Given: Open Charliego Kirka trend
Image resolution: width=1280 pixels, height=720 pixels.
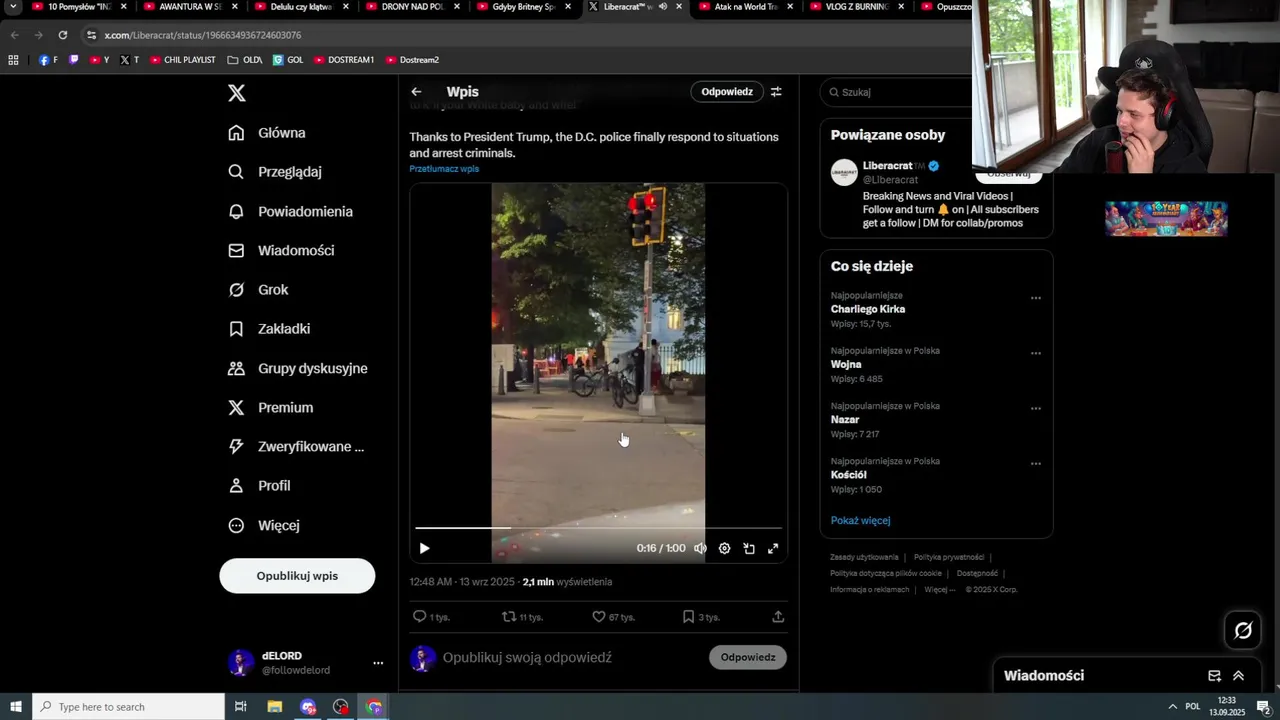Looking at the screenshot, I should [868, 309].
